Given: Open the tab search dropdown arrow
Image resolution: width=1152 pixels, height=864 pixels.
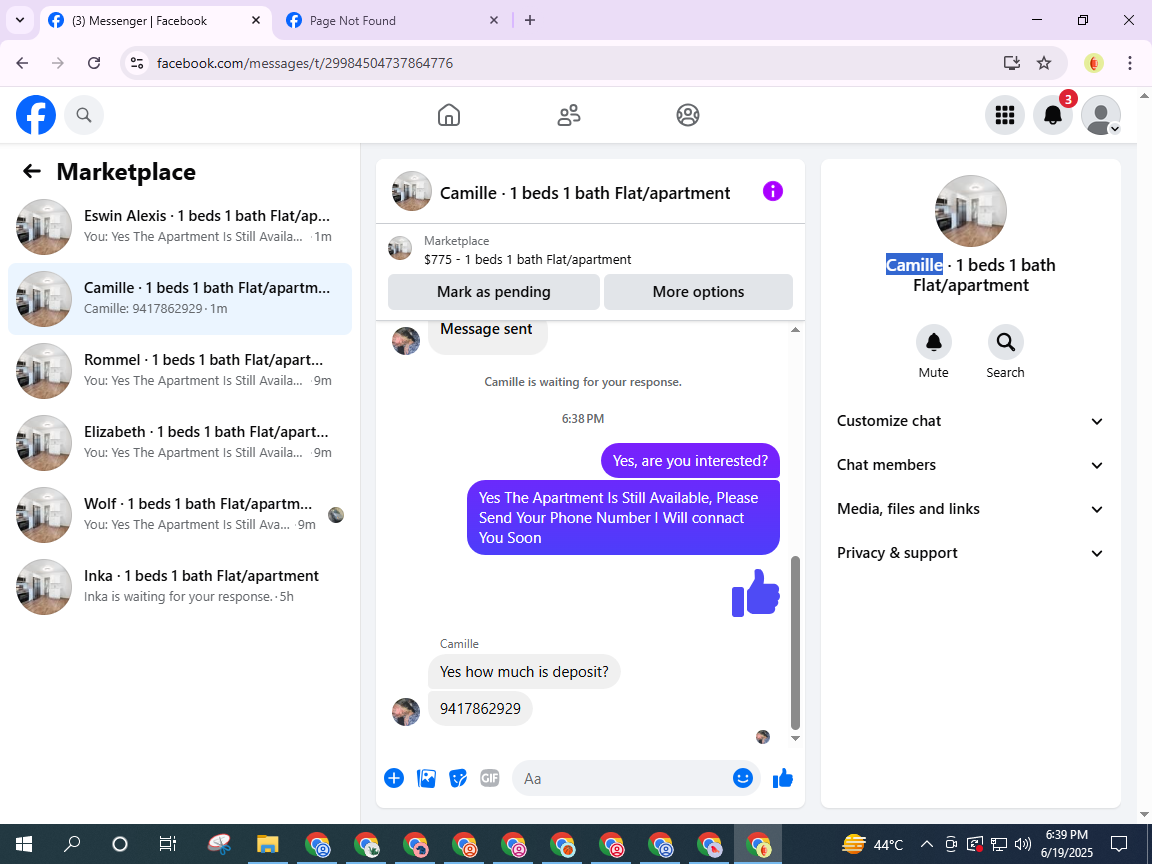Looking at the screenshot, I should coord(20,21).
